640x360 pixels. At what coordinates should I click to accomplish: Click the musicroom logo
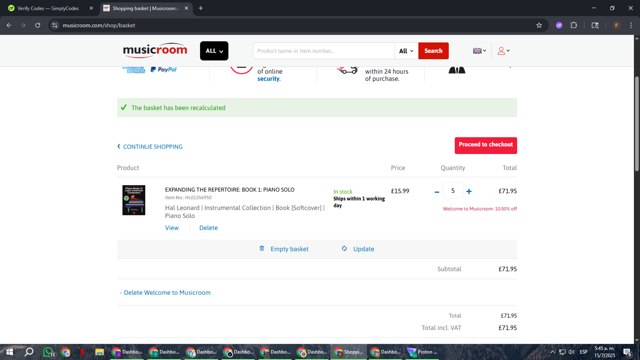pyautogui.click(x=155, y=51)
